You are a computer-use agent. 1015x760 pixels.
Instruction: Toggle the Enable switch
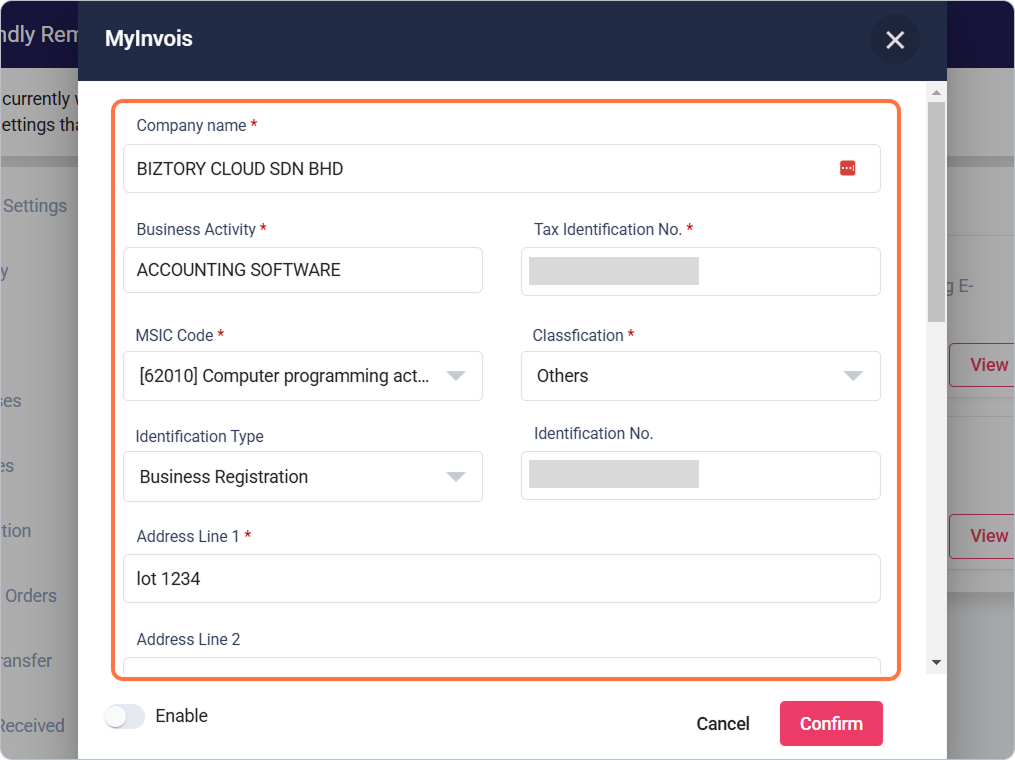pos(125,717)
